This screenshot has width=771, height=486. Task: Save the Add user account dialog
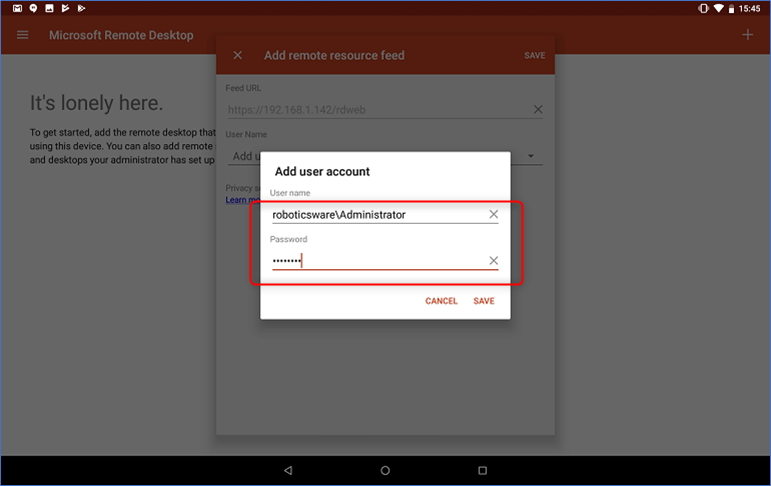click(484, 301)
